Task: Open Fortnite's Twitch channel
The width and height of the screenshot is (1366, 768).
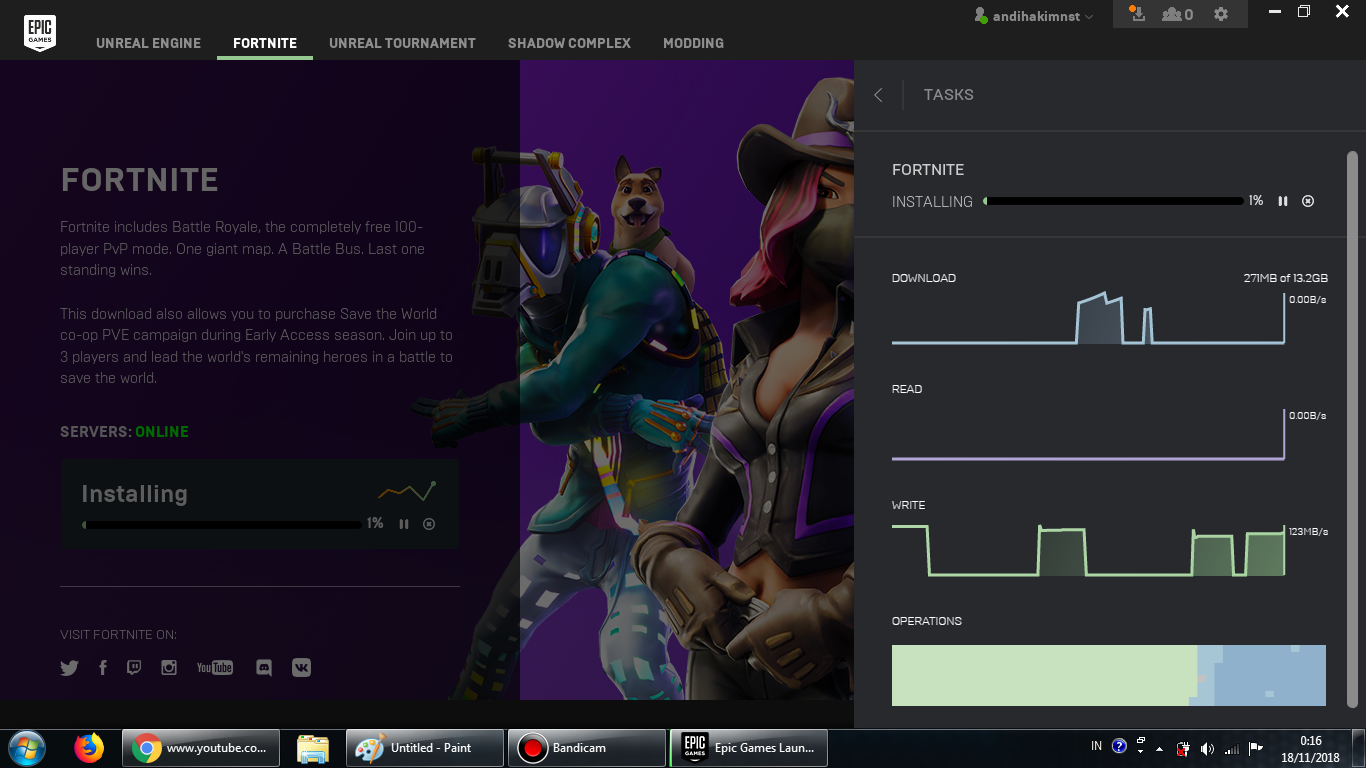Action: pos(134,668)
